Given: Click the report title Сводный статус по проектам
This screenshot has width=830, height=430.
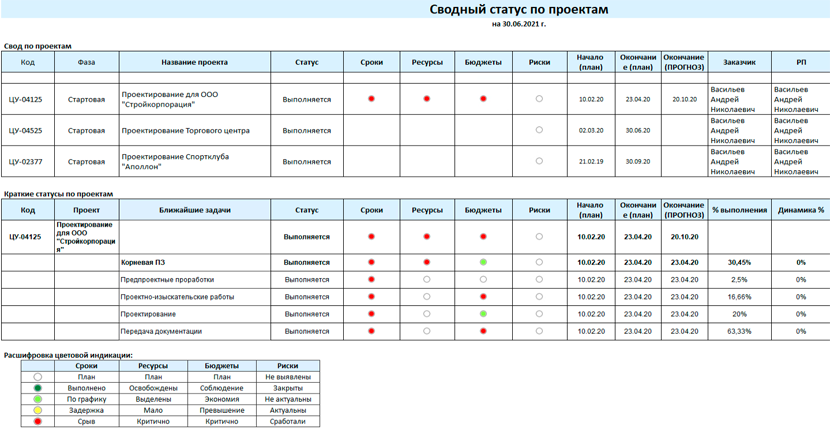Looking at the screenshot, I should click(x=519, y=10).
